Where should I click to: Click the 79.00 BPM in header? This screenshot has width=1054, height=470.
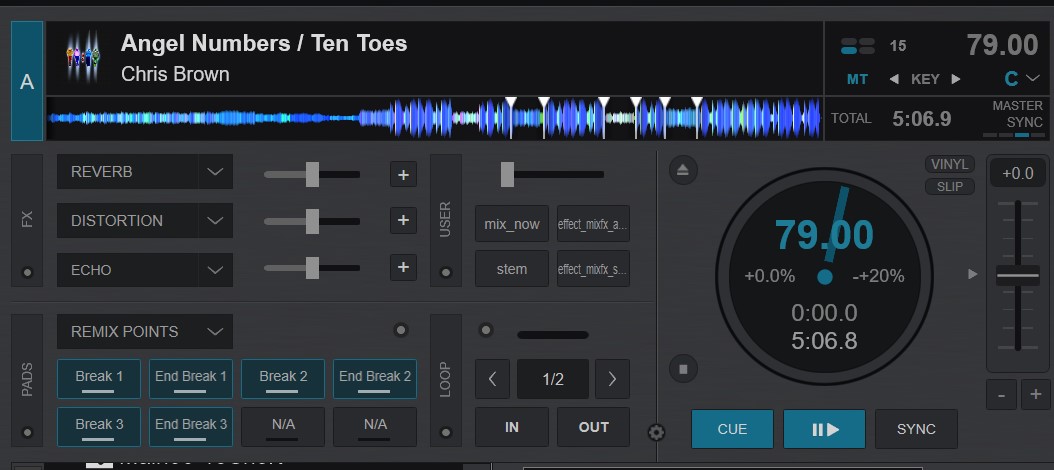pos(1002,46)
